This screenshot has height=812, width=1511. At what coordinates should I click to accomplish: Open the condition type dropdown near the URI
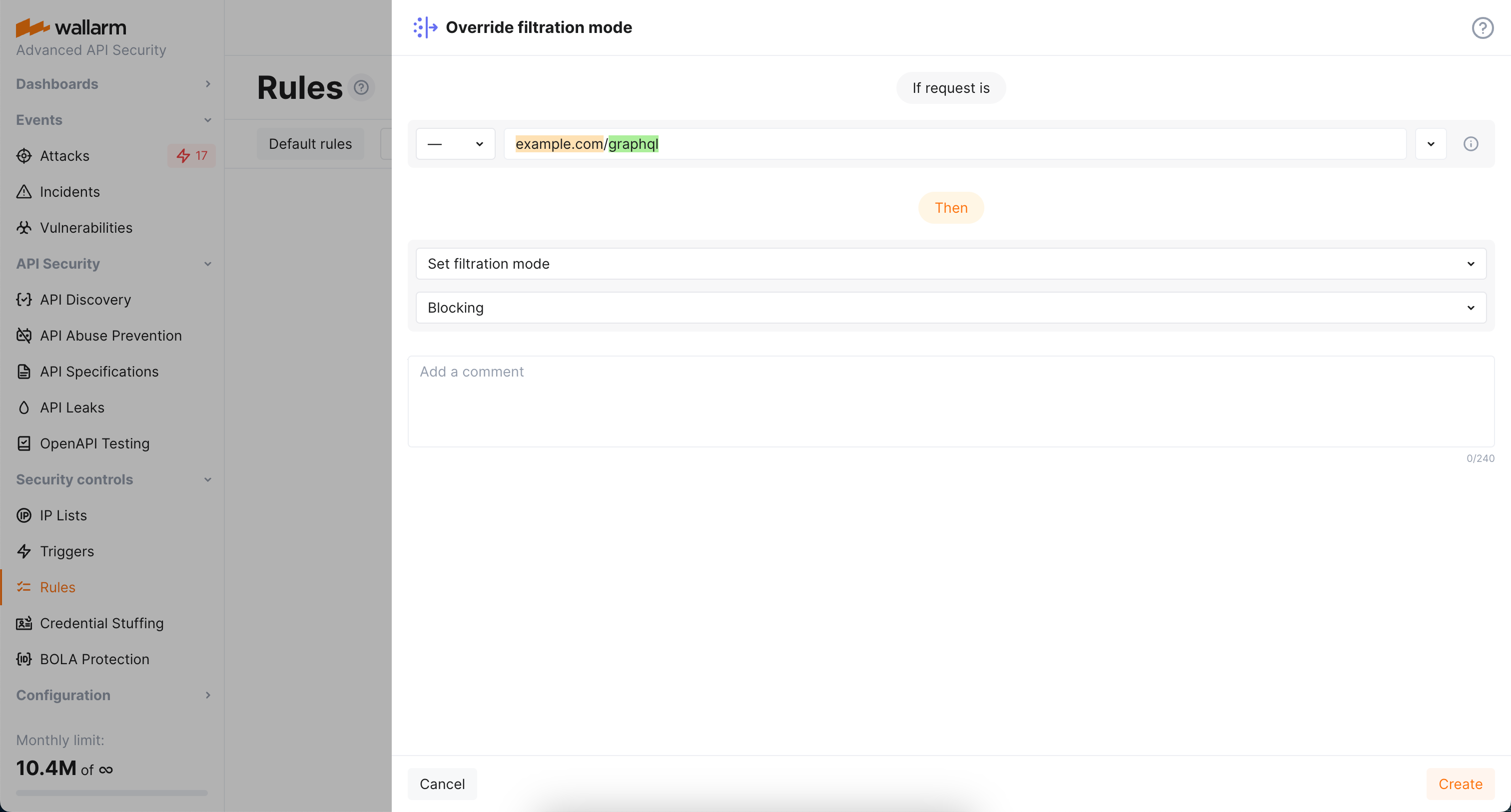(x=455, y=144)
